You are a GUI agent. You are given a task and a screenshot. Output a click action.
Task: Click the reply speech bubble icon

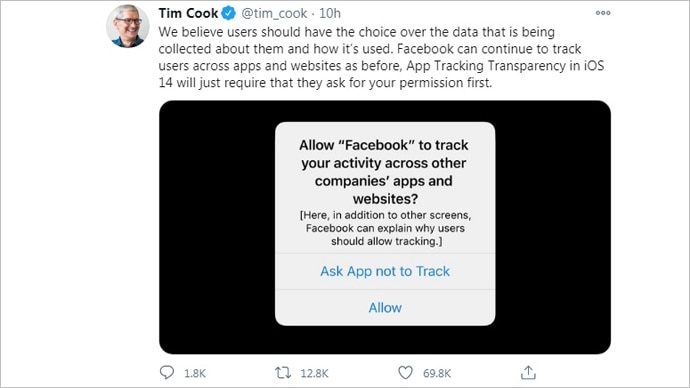(167, 373)
